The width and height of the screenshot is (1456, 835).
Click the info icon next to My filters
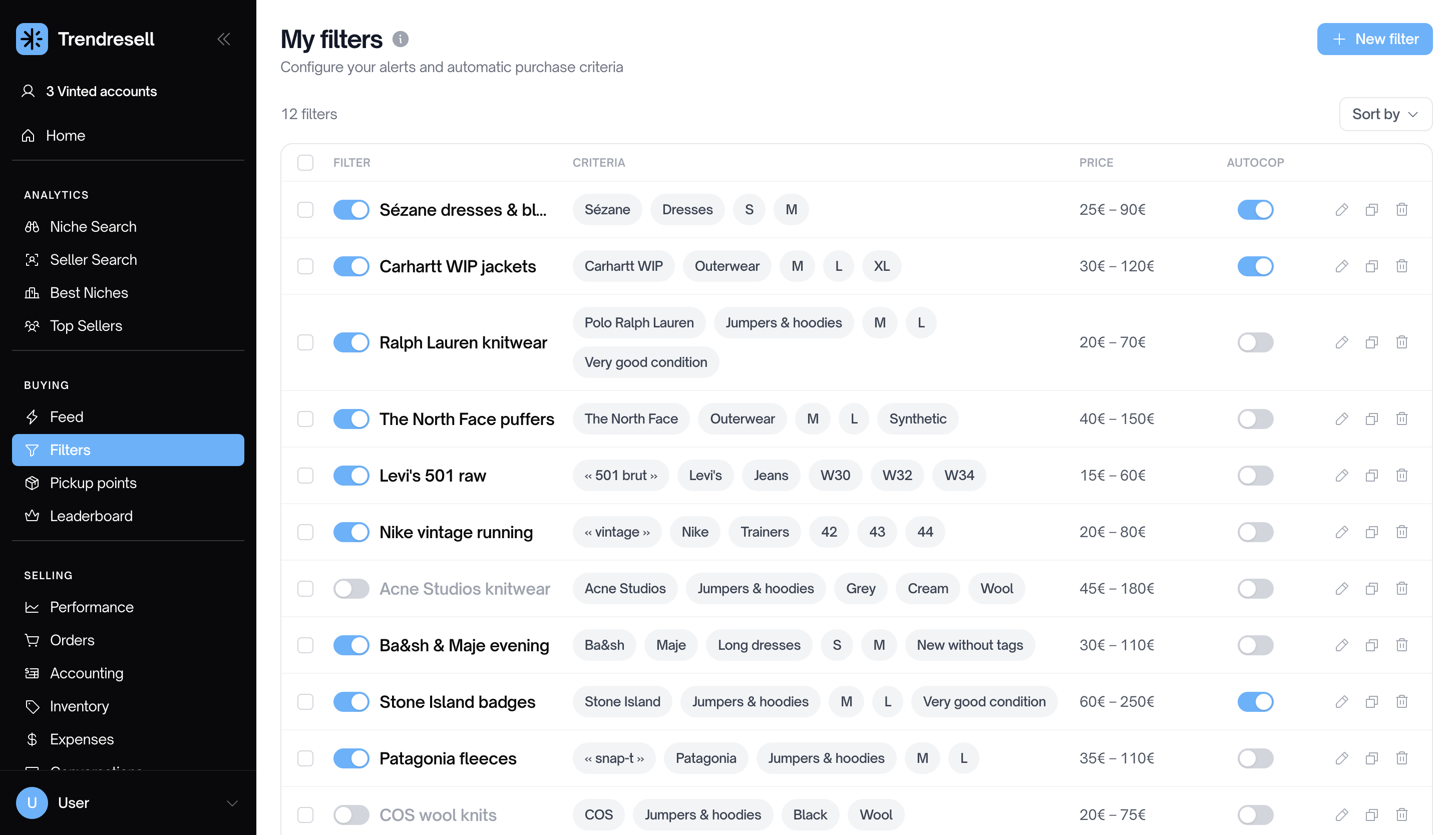400,39
